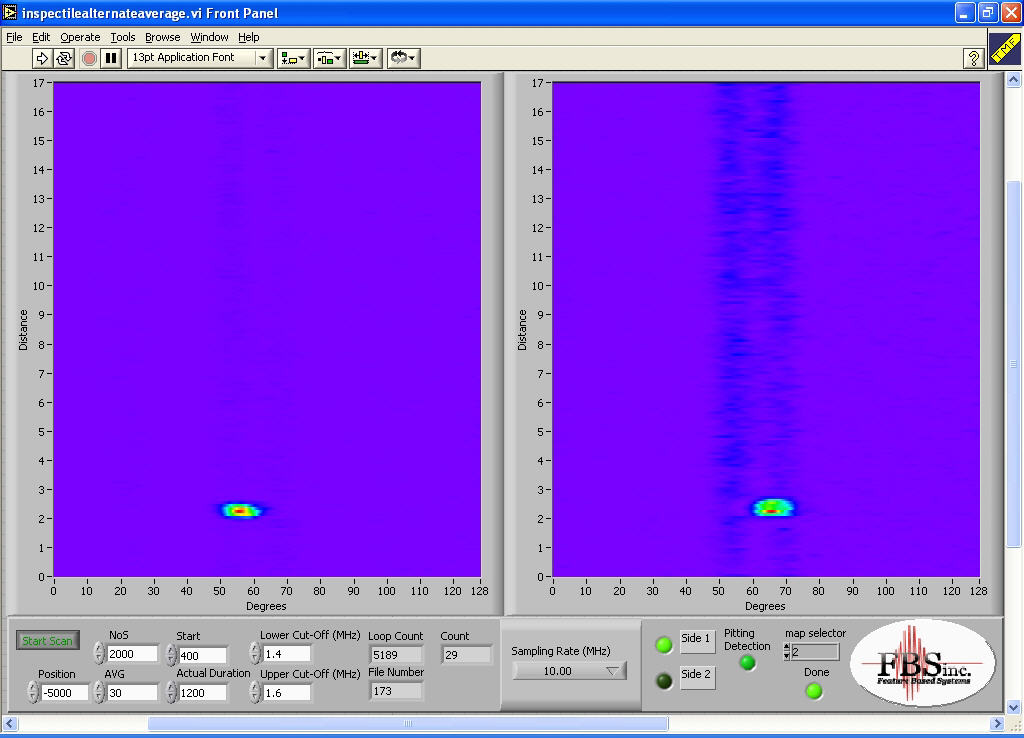The width and height of the screenshot is (1024, 738).
Task: Open the Align Objects tool
Action: 293,58
